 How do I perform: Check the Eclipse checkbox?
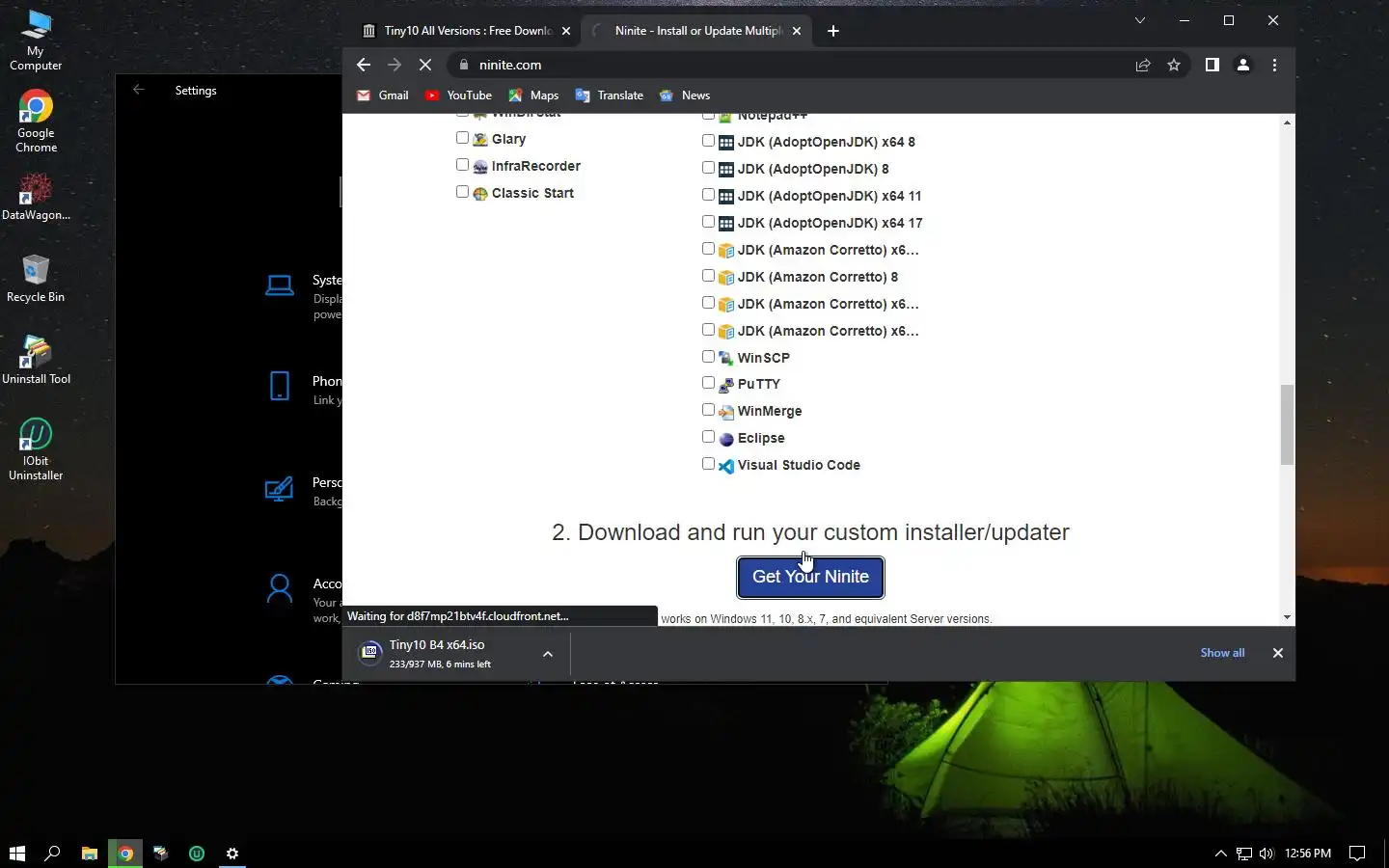point(708,437)
